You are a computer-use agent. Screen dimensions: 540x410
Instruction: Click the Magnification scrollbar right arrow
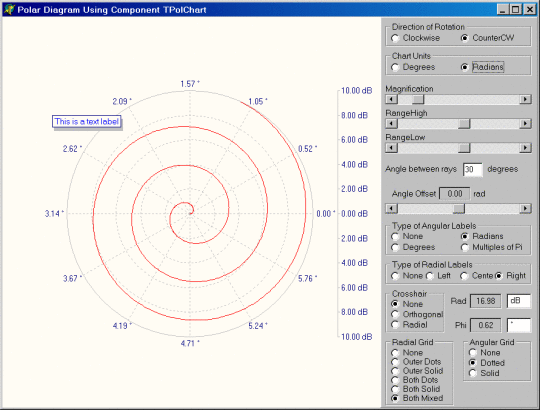click(x=525, y=99)
